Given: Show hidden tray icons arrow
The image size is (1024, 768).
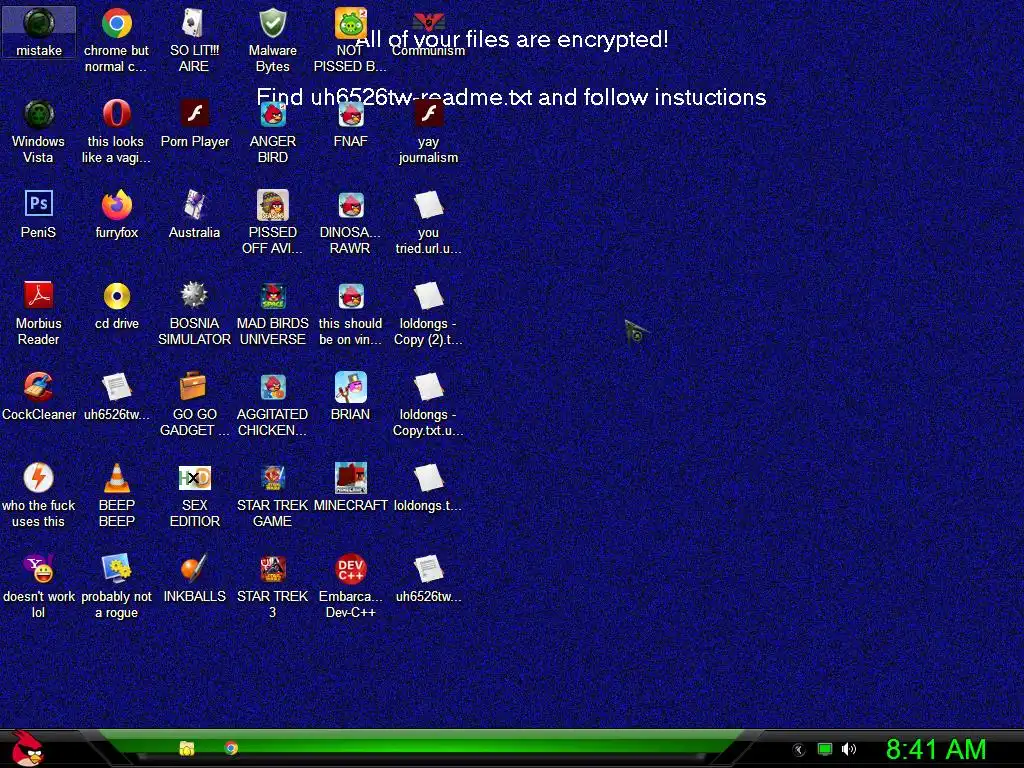Looking at the screenshot, I should (x=799, y=750).
